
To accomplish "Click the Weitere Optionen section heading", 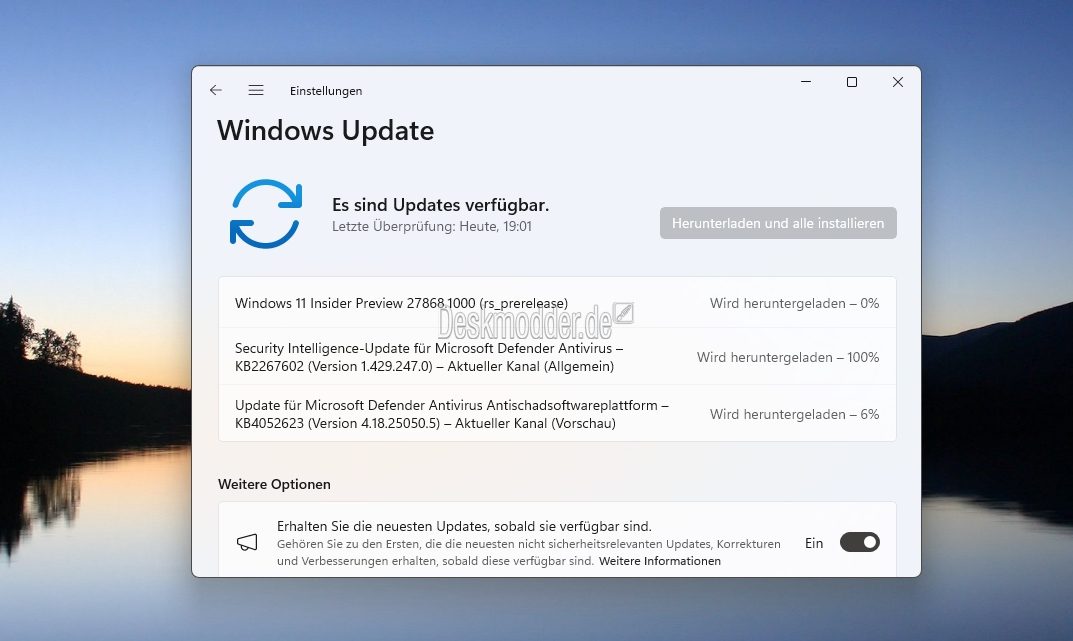I will point(274,484).
